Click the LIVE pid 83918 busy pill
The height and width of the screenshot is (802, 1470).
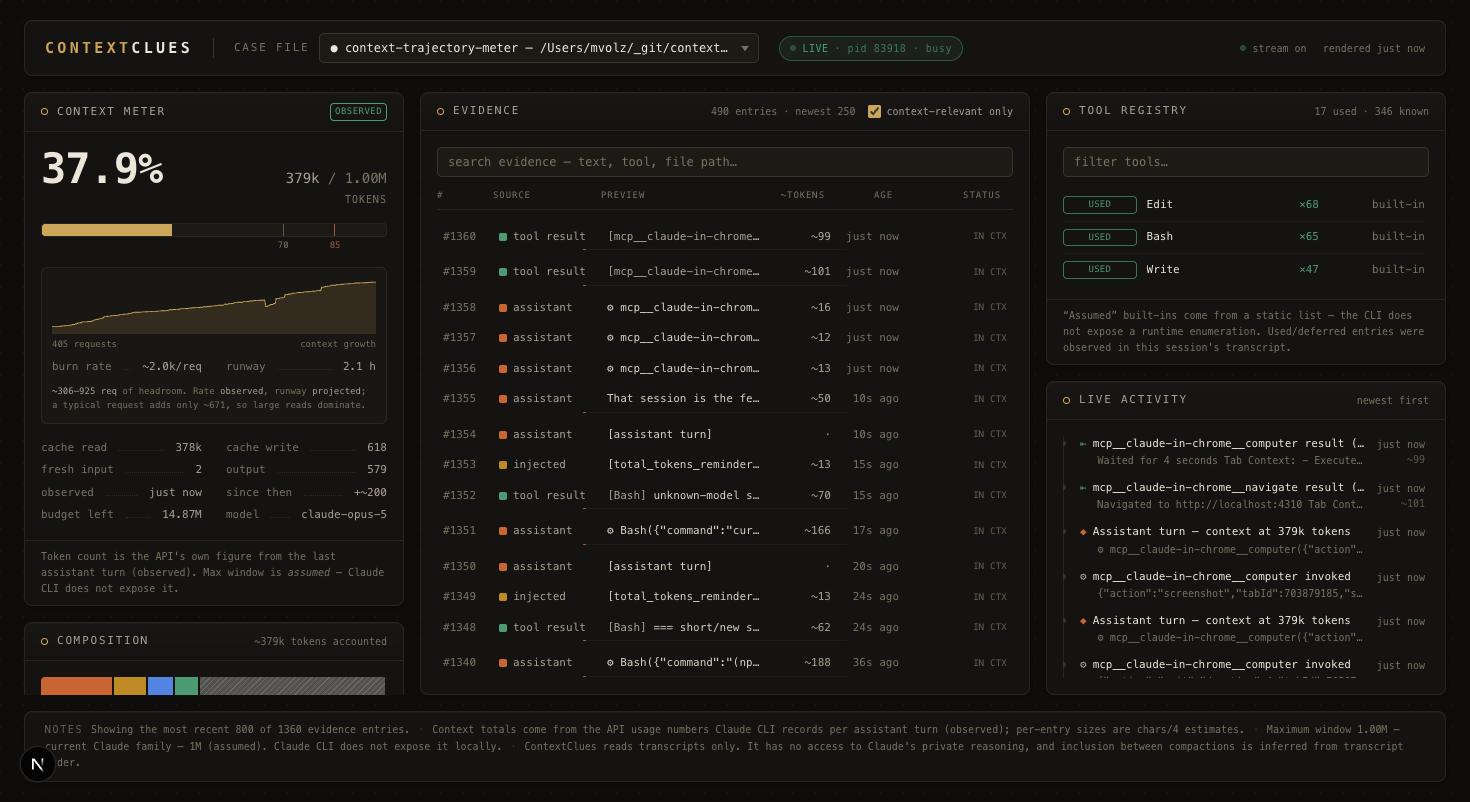click(871, 48)
